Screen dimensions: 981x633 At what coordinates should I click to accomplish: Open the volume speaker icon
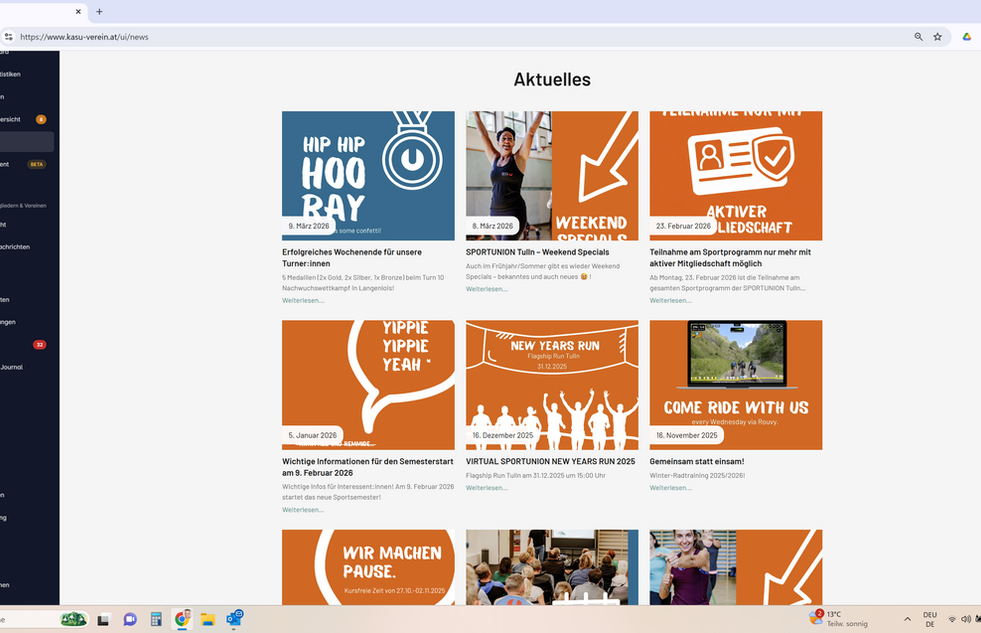(965, 619)
